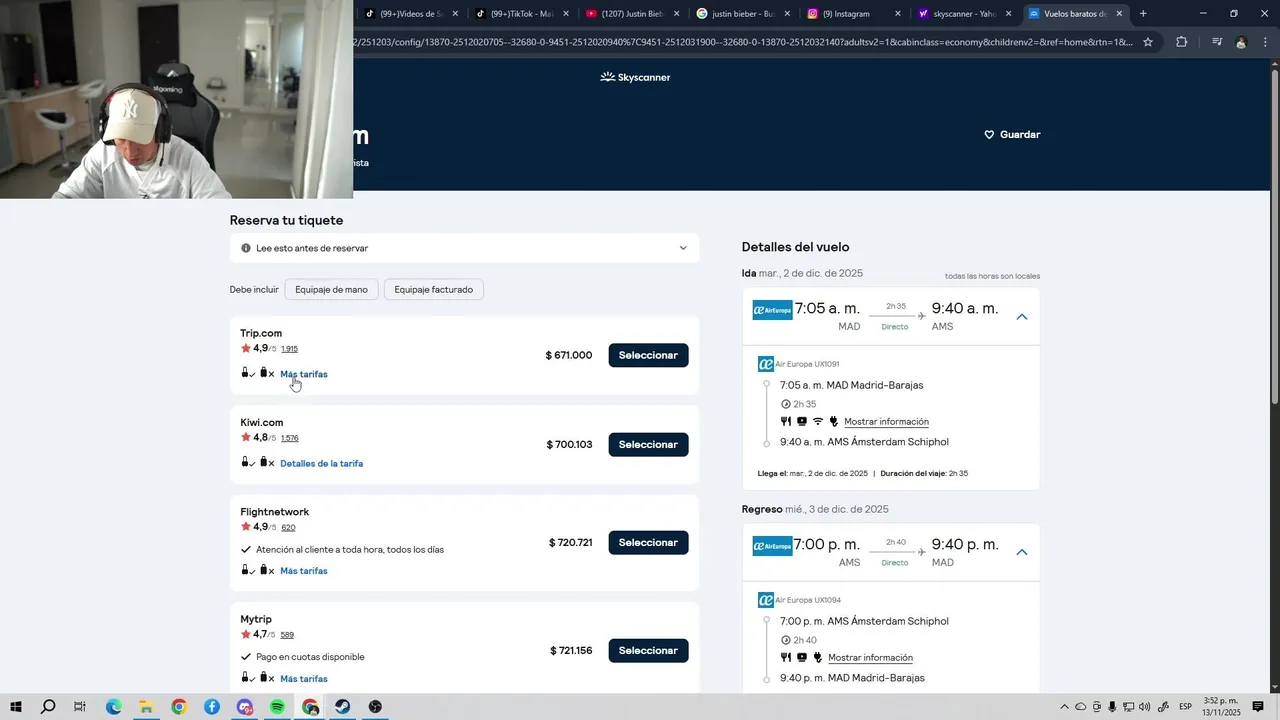
Task: Open Flightnetwork 620 reviews link
Action: [x=288, y=527]
